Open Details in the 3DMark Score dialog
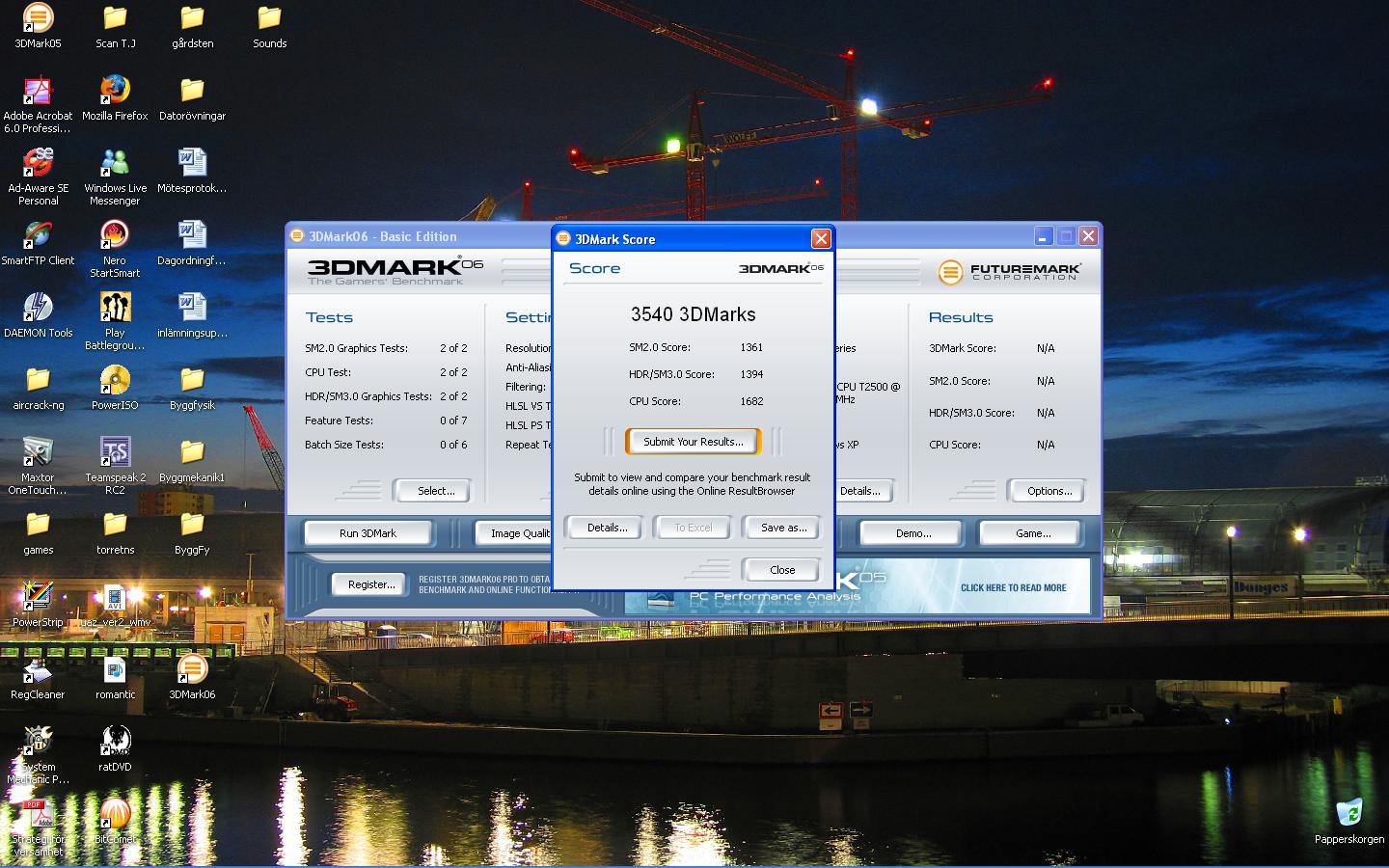Viewport: 1389px width, 868px height. point(607,528)
